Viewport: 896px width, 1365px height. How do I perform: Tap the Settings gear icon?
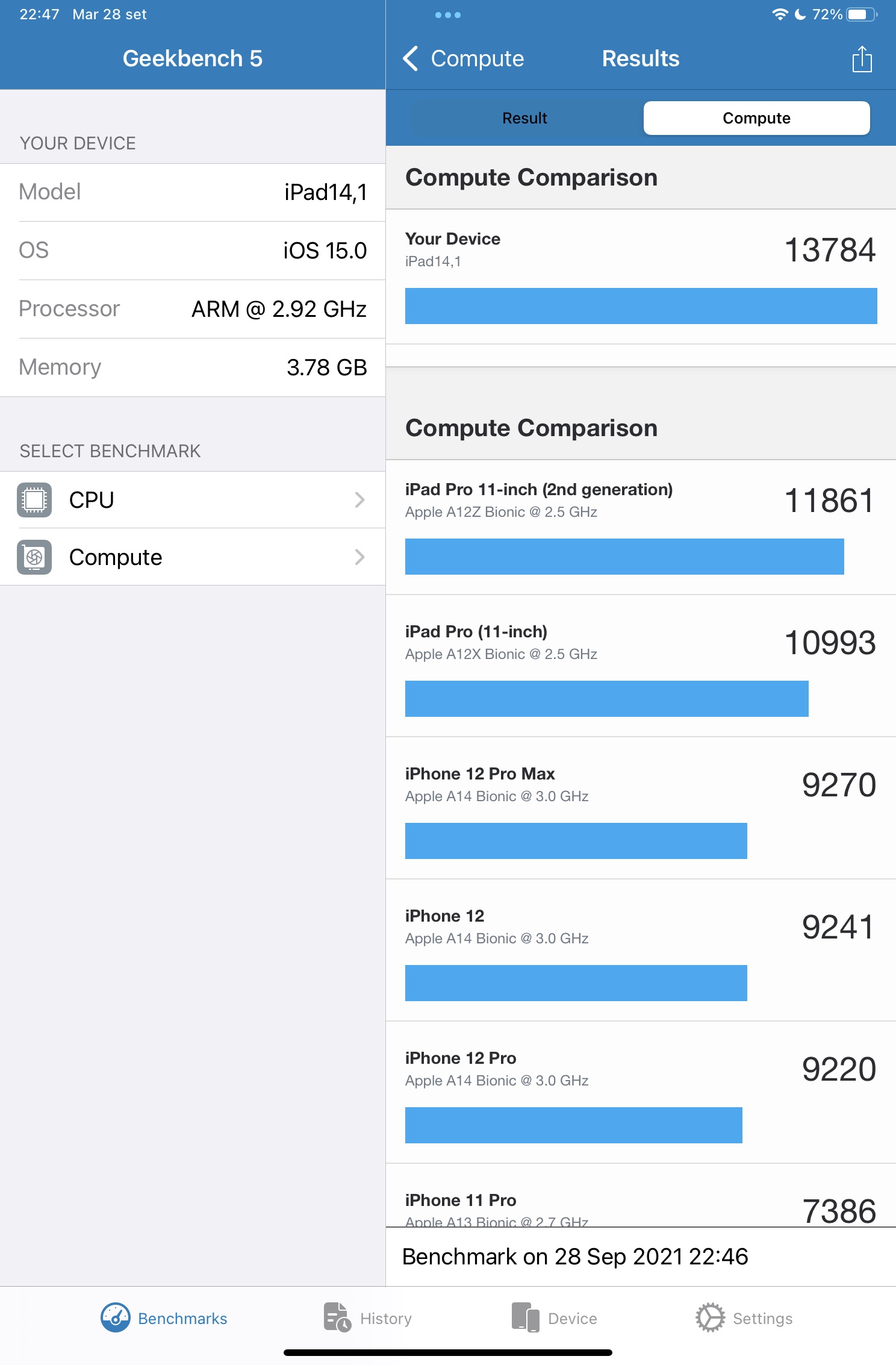[x=710, y=1317]
